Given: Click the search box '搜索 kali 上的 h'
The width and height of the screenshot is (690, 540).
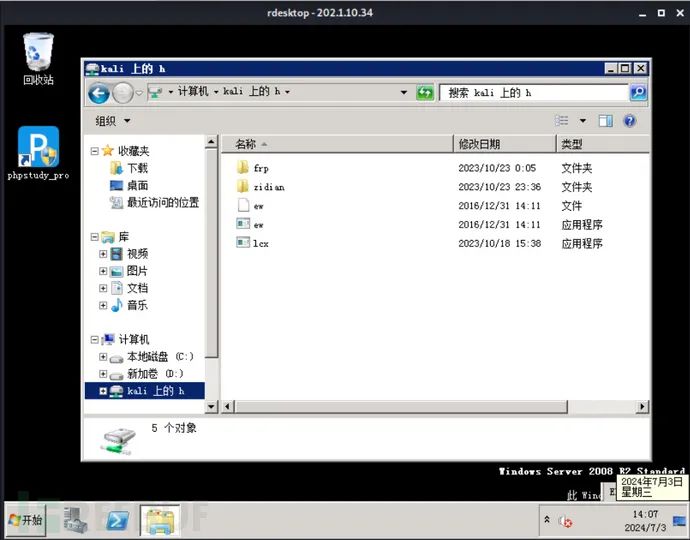Looking at the screenshot, I should tap(534, 93).
